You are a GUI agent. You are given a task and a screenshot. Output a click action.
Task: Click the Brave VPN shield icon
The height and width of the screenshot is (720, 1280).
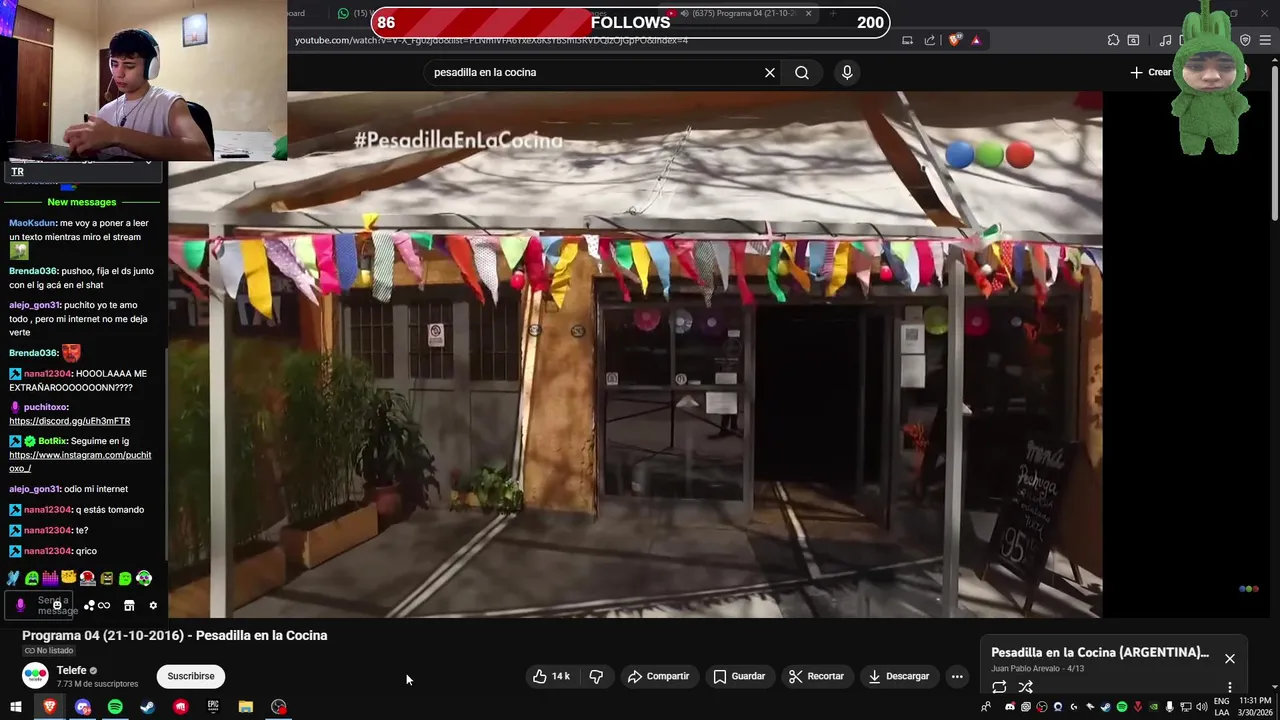(1245, 40)
